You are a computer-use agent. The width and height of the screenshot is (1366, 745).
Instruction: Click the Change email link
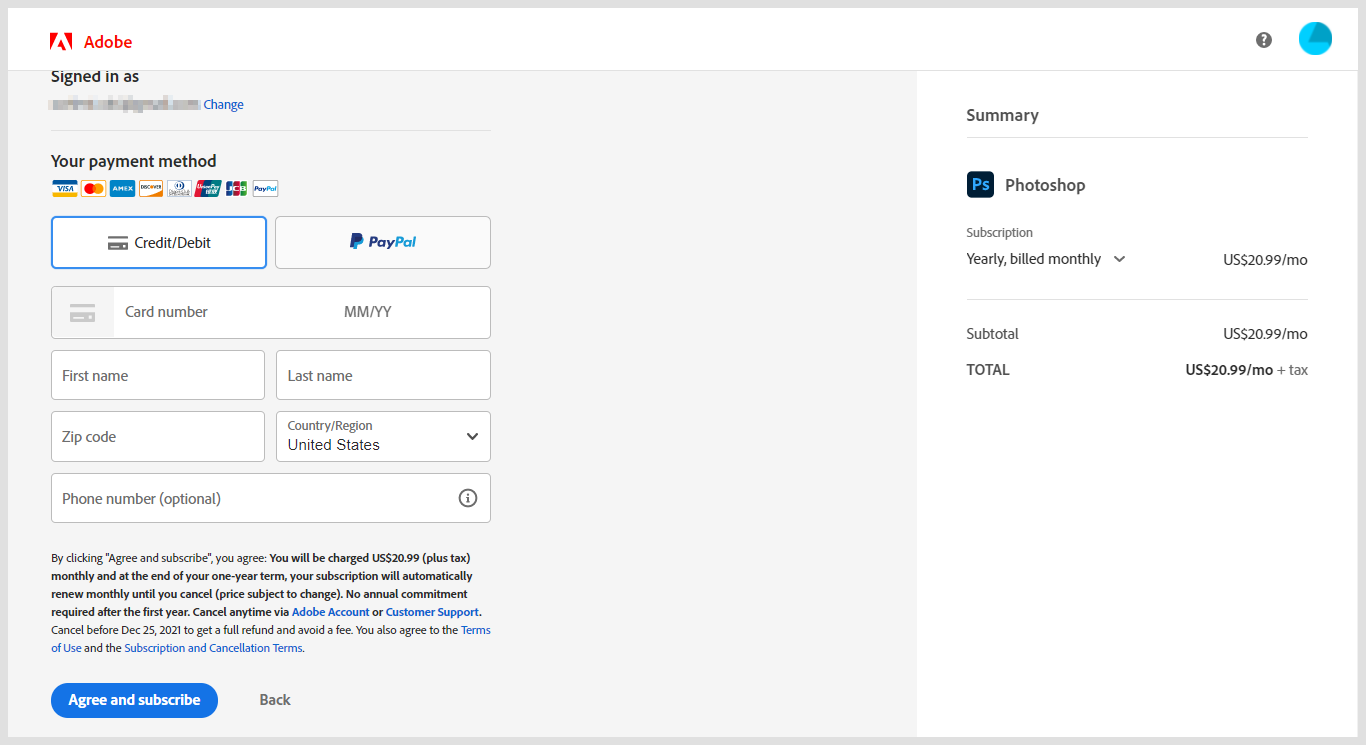pyautogui.click(x=224, y=105)
